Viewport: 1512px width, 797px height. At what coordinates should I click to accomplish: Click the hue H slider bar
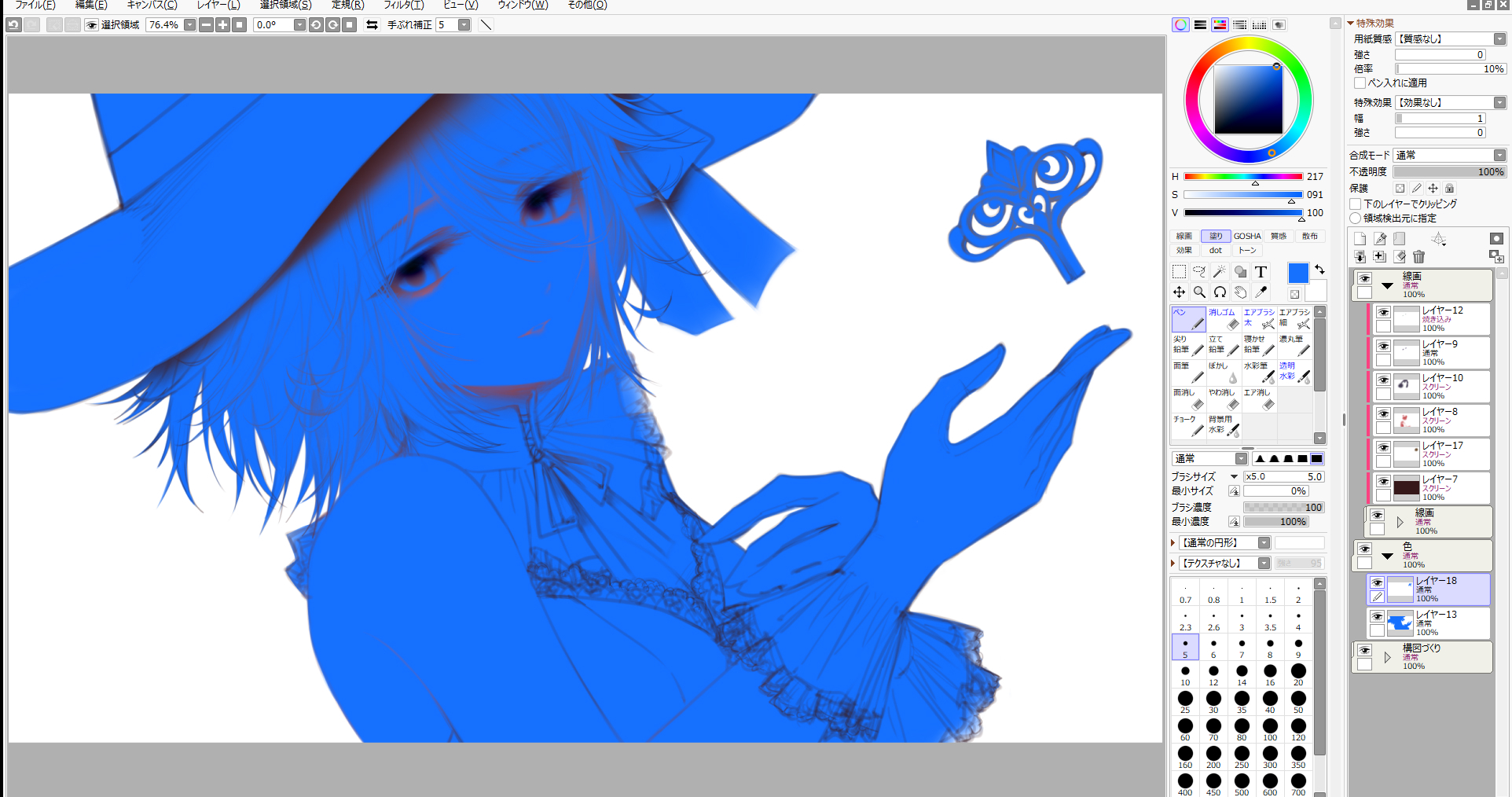point(1243,177)
